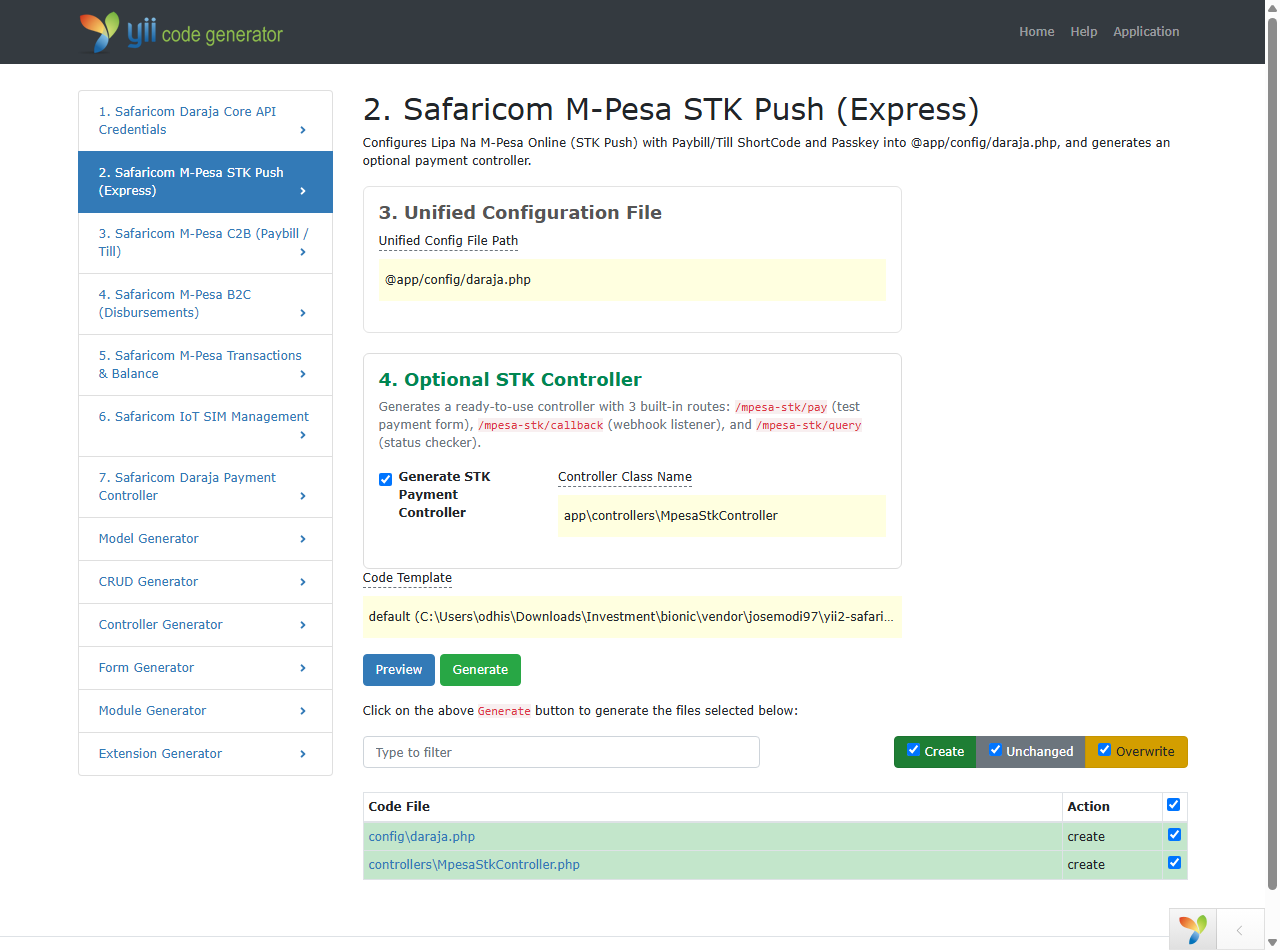Select Safaricom IoT SIM Management generator
The width and height of the screenshot is (1280, 950).
click(x=205, y=426)
